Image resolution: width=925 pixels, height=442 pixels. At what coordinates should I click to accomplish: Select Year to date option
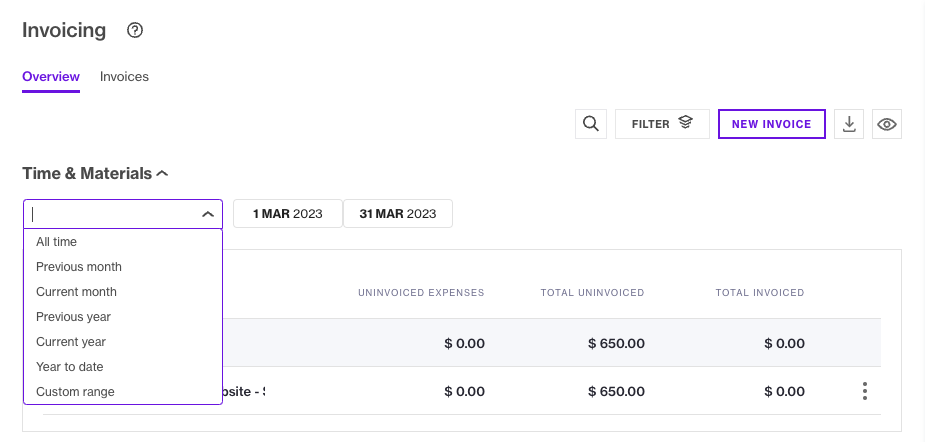[x=70, y=367]
